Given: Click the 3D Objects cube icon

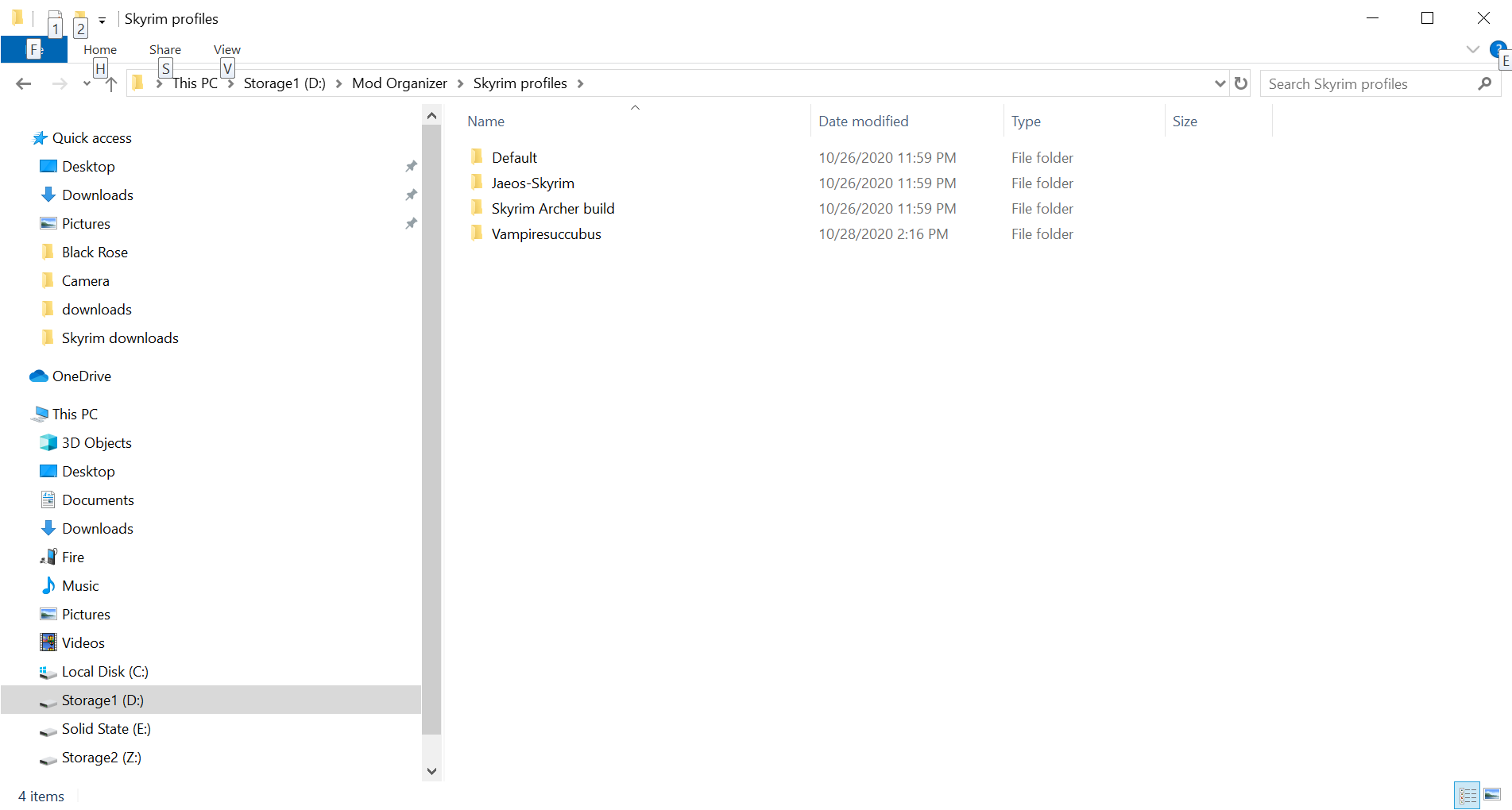Looking at the screenshot, I should coord(48,442).
